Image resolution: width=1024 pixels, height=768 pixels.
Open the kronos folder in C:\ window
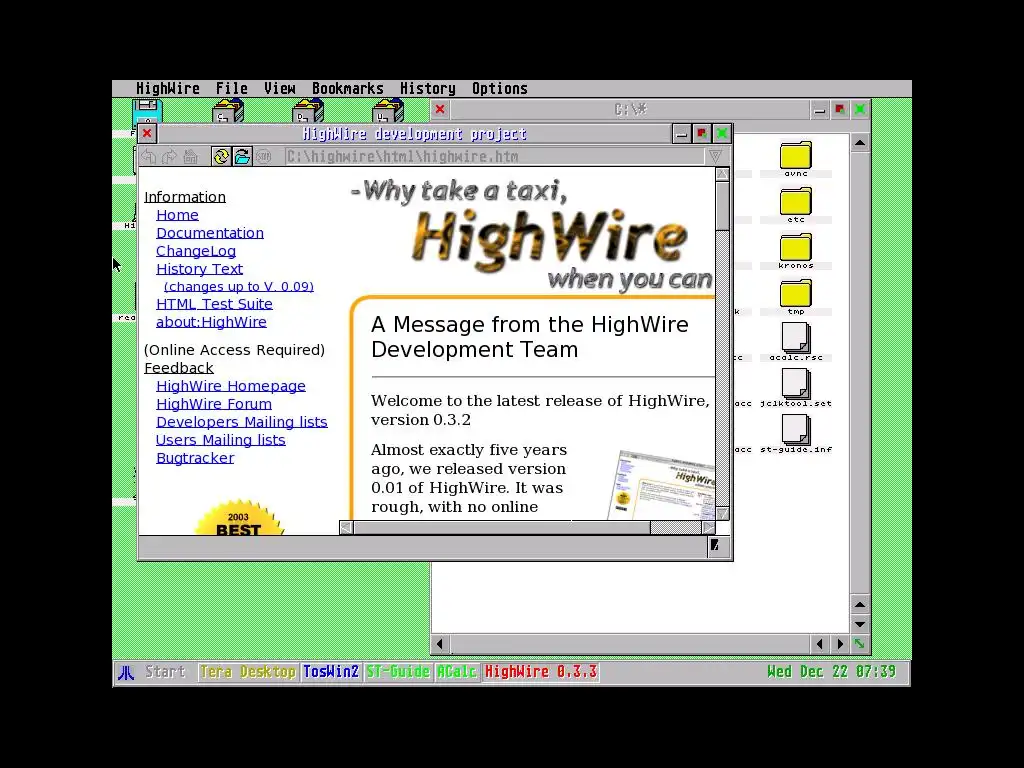795,251
